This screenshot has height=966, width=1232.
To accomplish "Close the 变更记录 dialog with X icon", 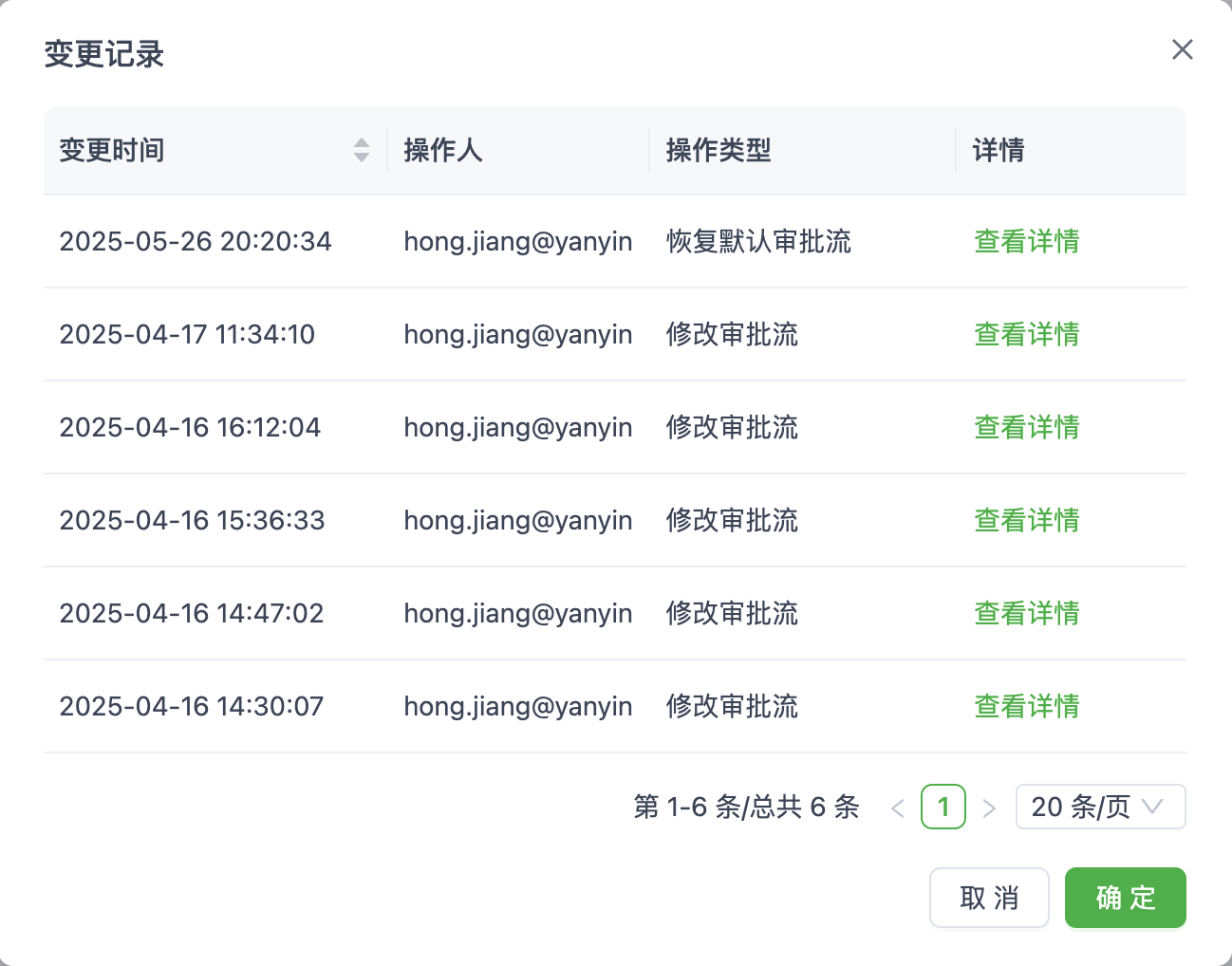I will [x=1182, y=49].
